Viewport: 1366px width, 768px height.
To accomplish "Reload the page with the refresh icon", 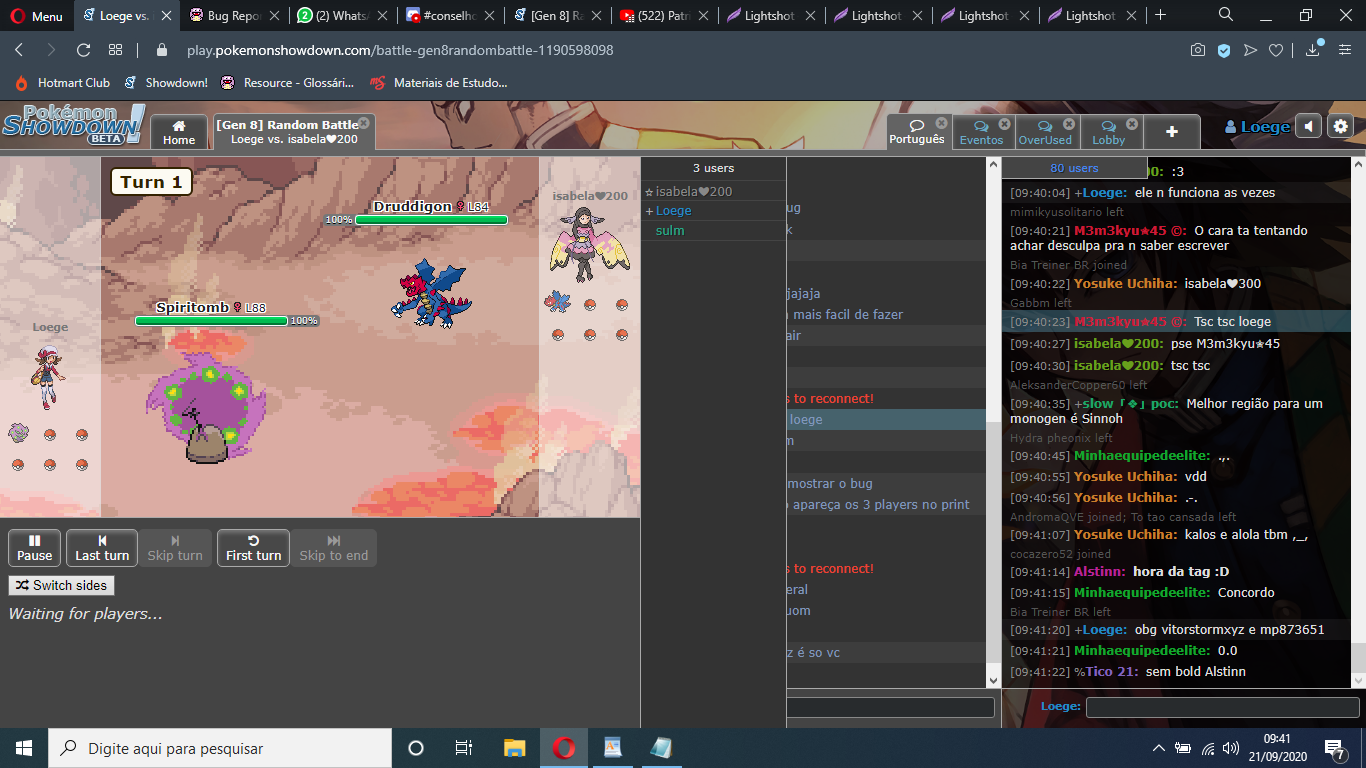I will point(83,50).
